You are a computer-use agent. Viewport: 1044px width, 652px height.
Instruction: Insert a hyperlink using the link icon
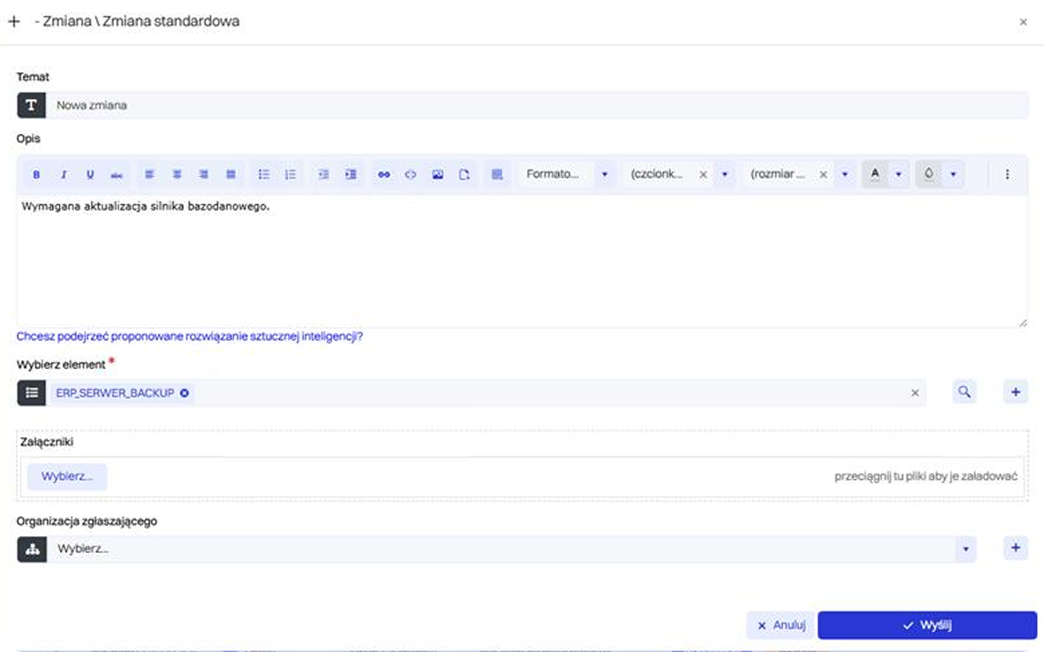click(384, 174)
